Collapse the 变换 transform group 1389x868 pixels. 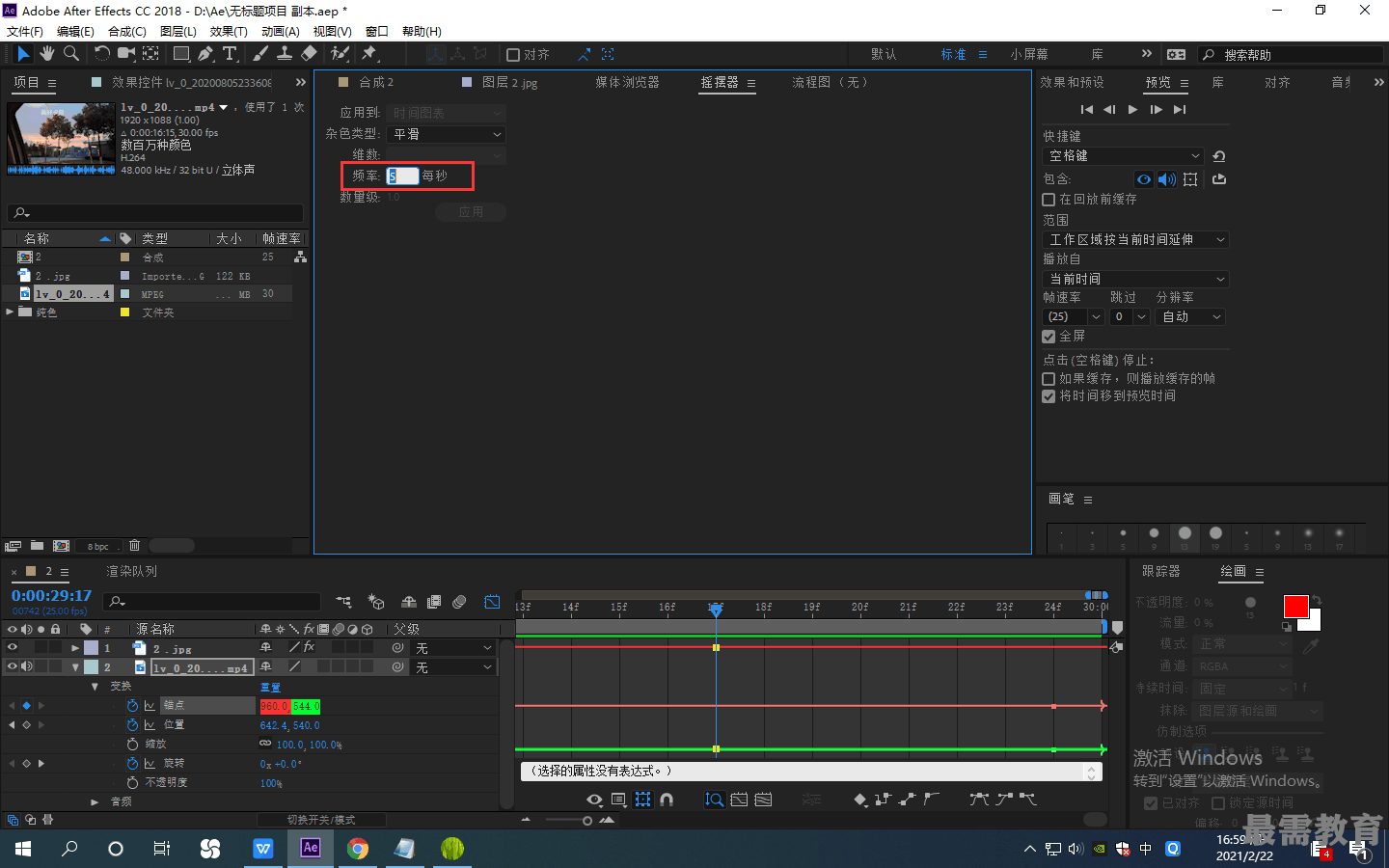95,687
